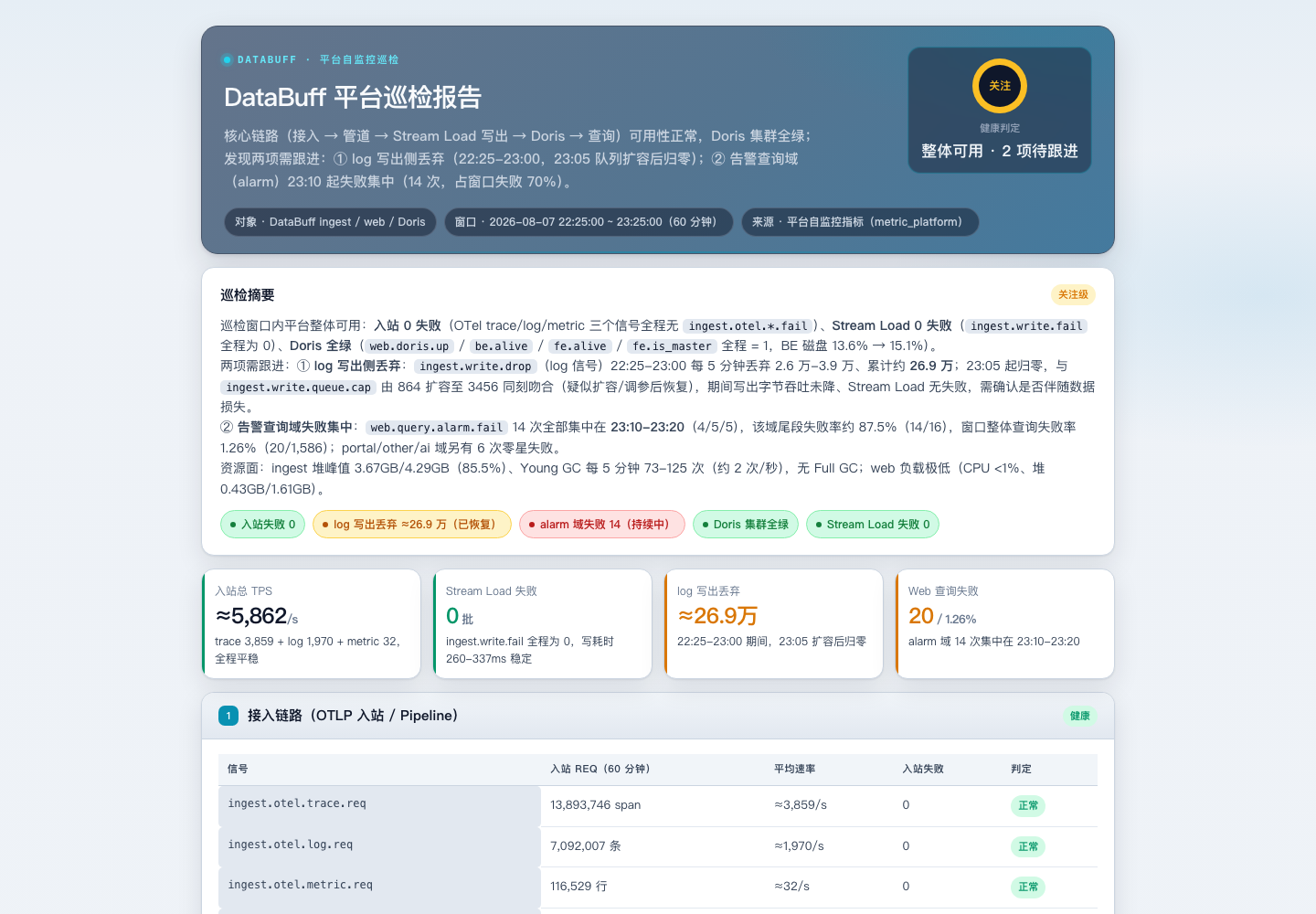Image resolution: width=1316 pixels, height=914 pixels.
Task: Click the 入站失败 0 status chip
Action: [x=262, y=525]
